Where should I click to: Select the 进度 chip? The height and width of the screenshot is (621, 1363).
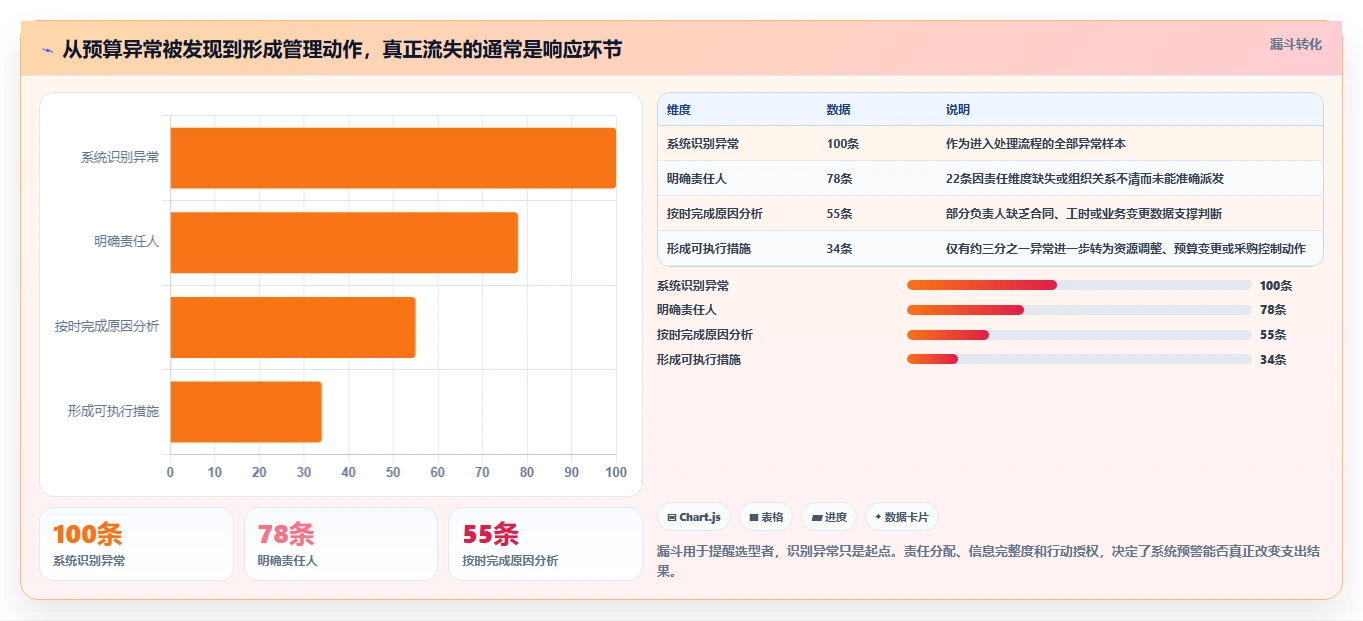point(829,517)
